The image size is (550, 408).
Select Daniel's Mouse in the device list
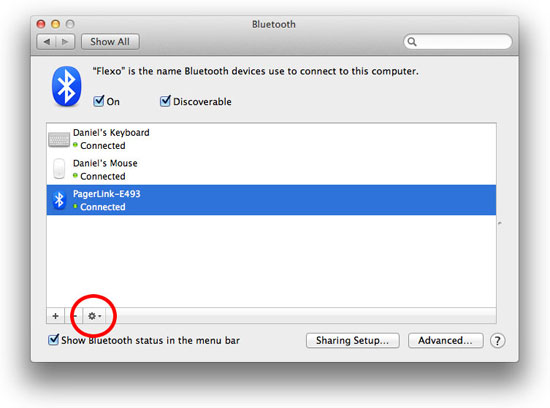(271, 170)
